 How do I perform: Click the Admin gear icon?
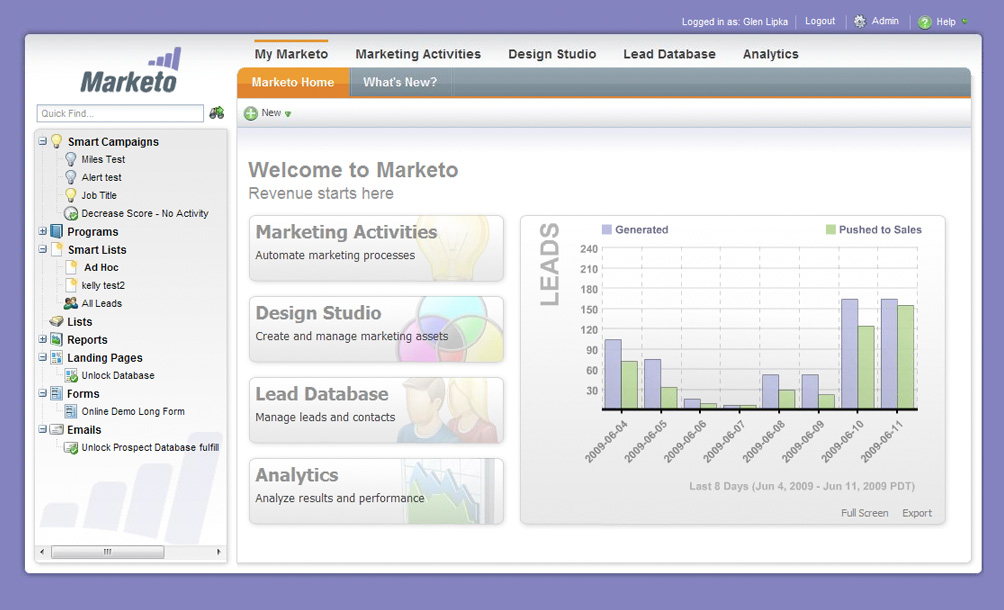859,21
